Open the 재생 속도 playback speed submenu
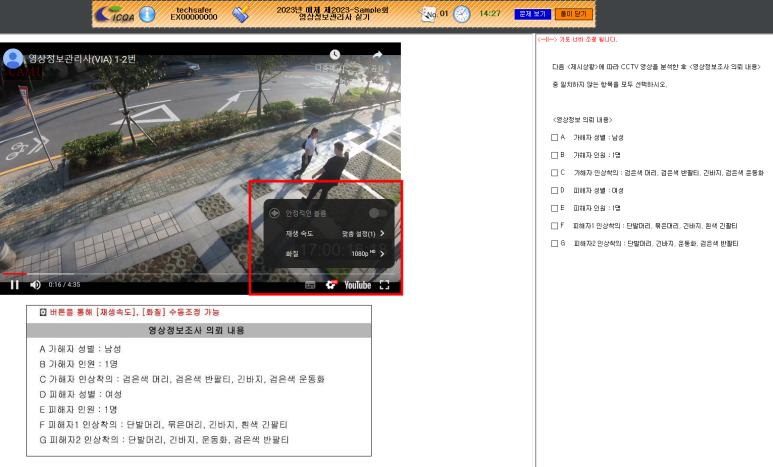 [x=329, y=233]
